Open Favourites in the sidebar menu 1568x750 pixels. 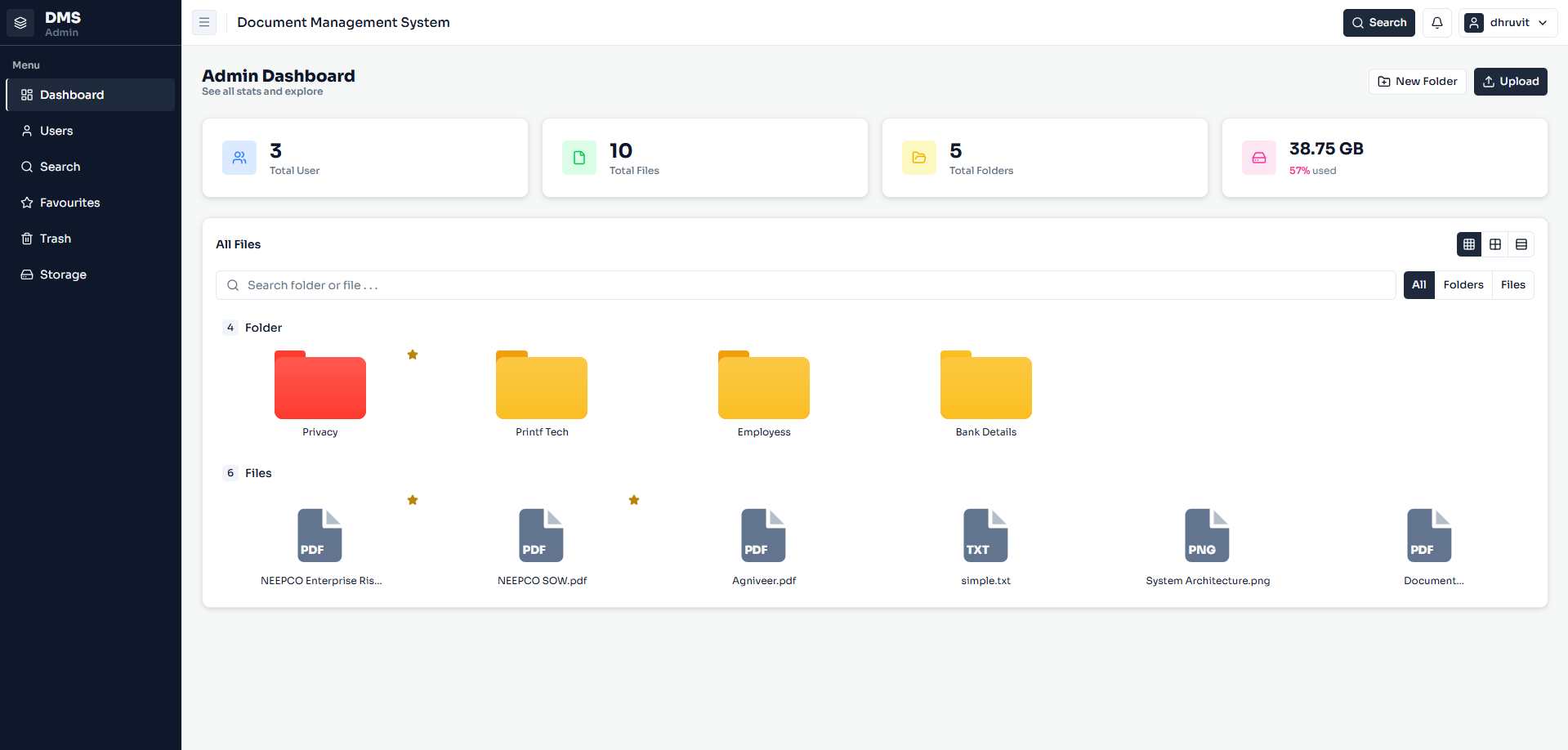click(91, 203)
